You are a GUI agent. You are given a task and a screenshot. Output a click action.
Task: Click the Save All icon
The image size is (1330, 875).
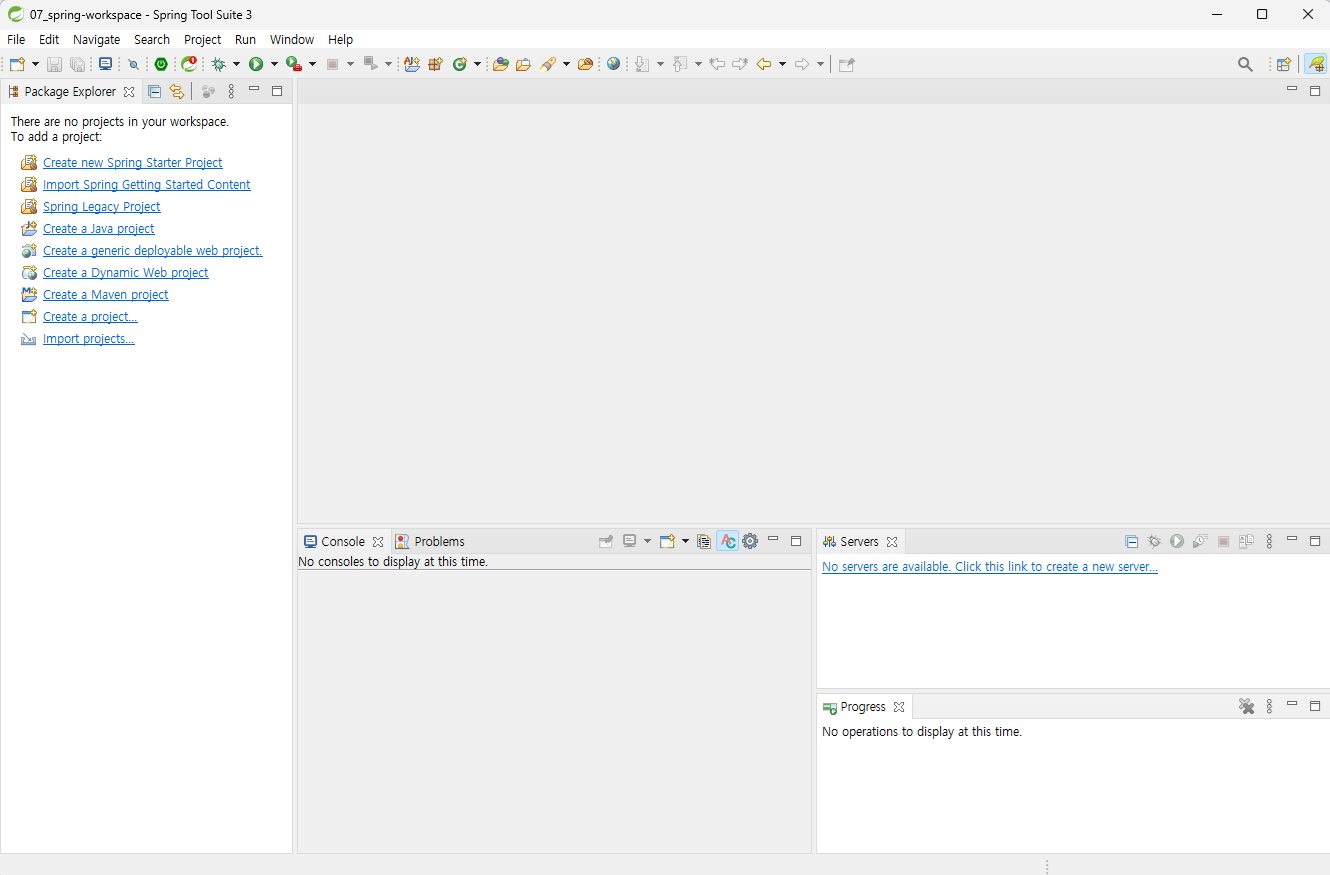77,64
